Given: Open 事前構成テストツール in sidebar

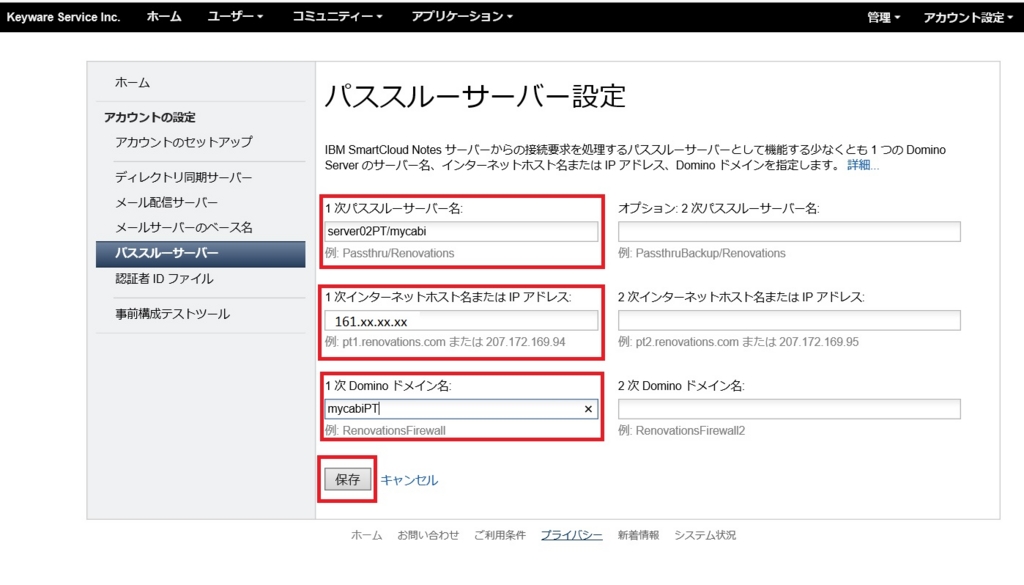Looking at the screenshot, I should click(x=172, y=314).
